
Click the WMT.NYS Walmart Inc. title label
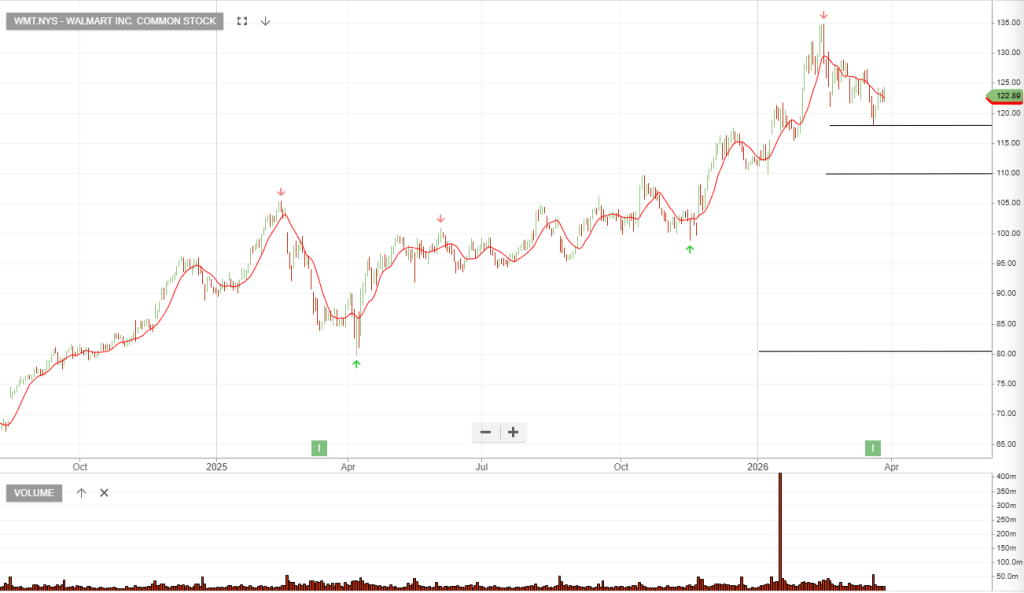[x=115, y=21]
